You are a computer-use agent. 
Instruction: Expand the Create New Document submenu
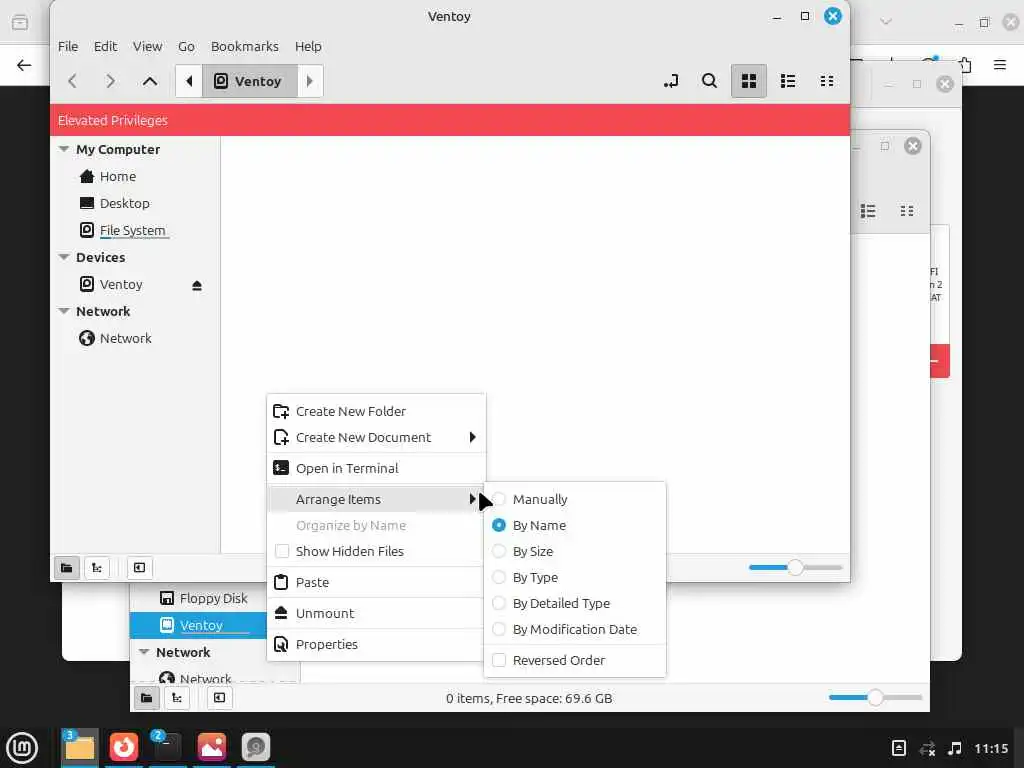coord(376,438)
